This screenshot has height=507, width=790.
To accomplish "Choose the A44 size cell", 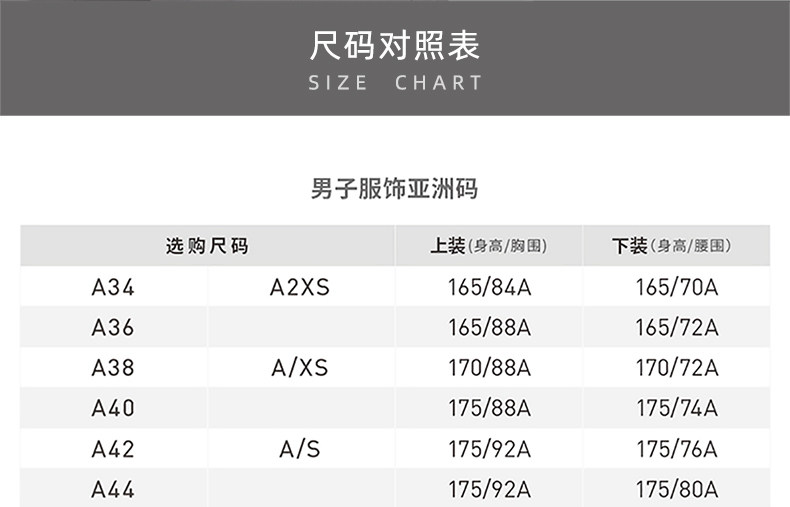I will [x=113, y=490].
